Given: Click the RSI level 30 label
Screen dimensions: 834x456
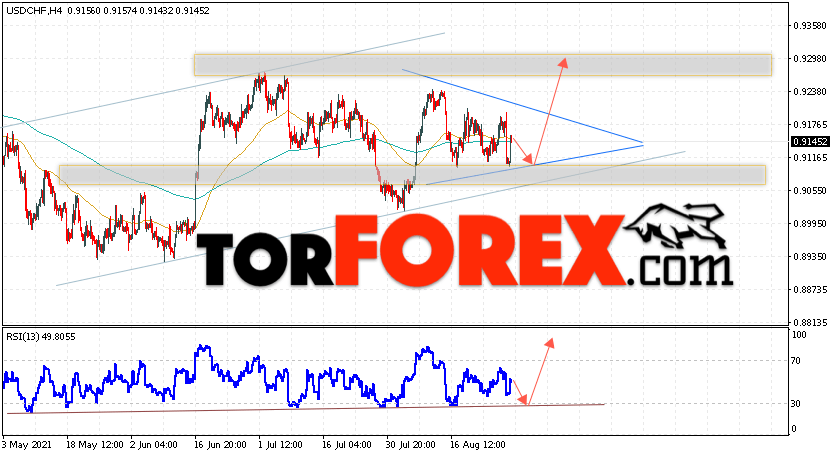Looking at the screenshot, I should coord(795,404).
